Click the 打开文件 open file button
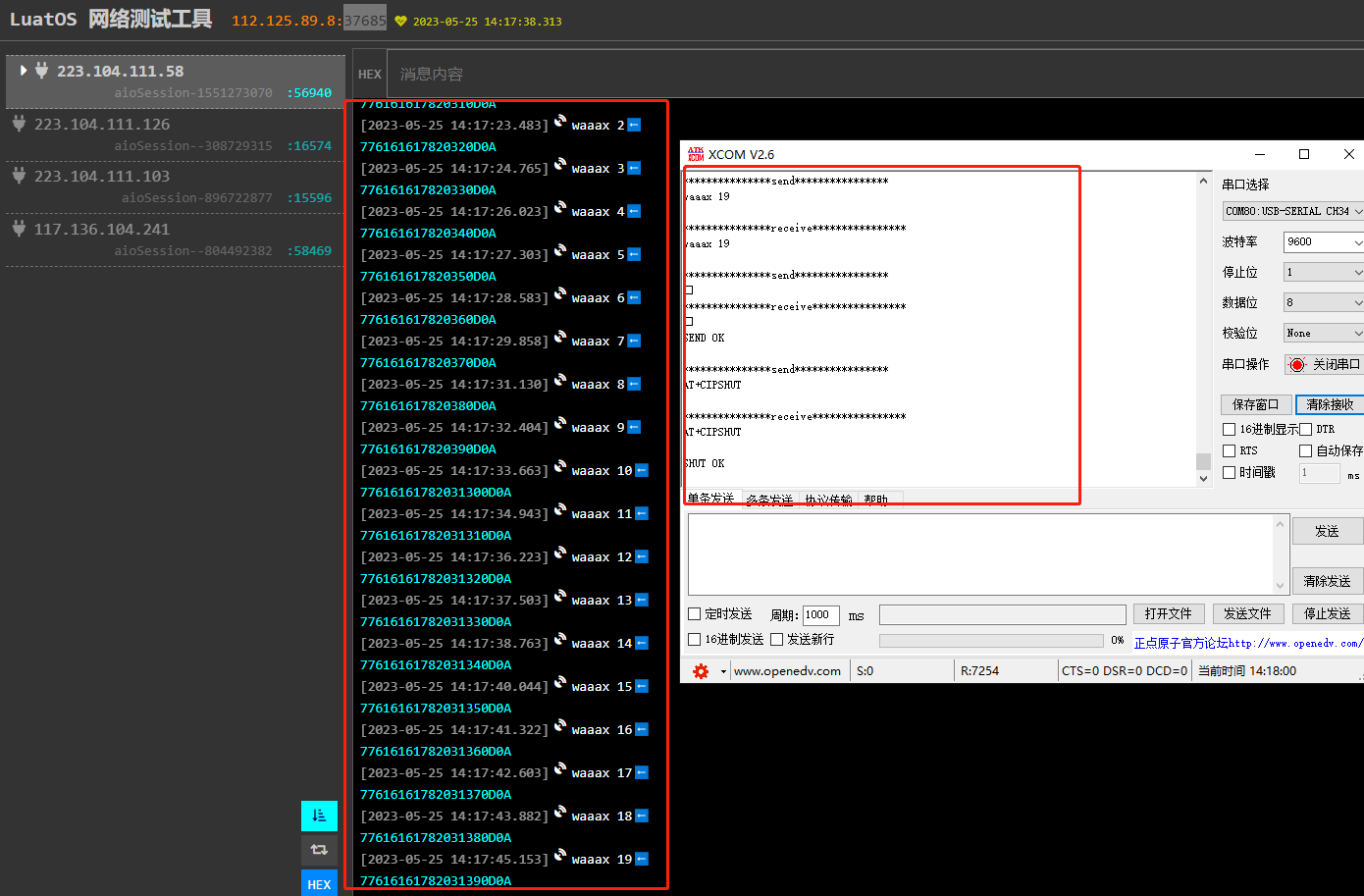Image resolution: width=1364 pixels, height=896 pixels. (x=1168, y=613)
